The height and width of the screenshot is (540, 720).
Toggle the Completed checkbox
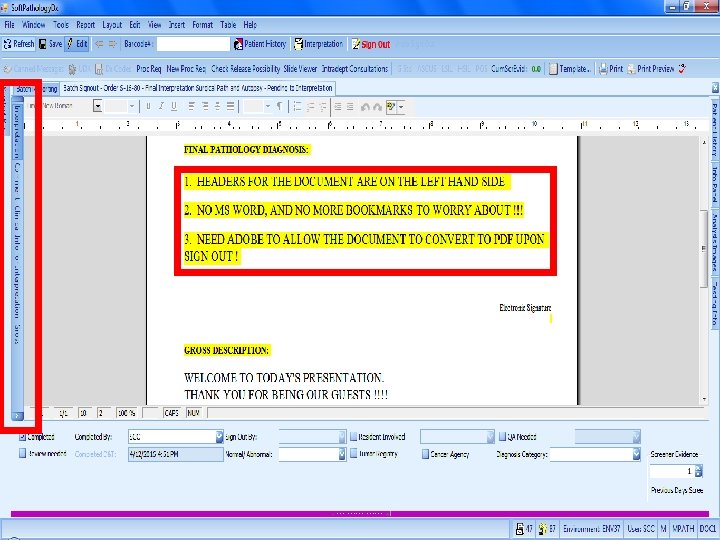tap(22, 437)
